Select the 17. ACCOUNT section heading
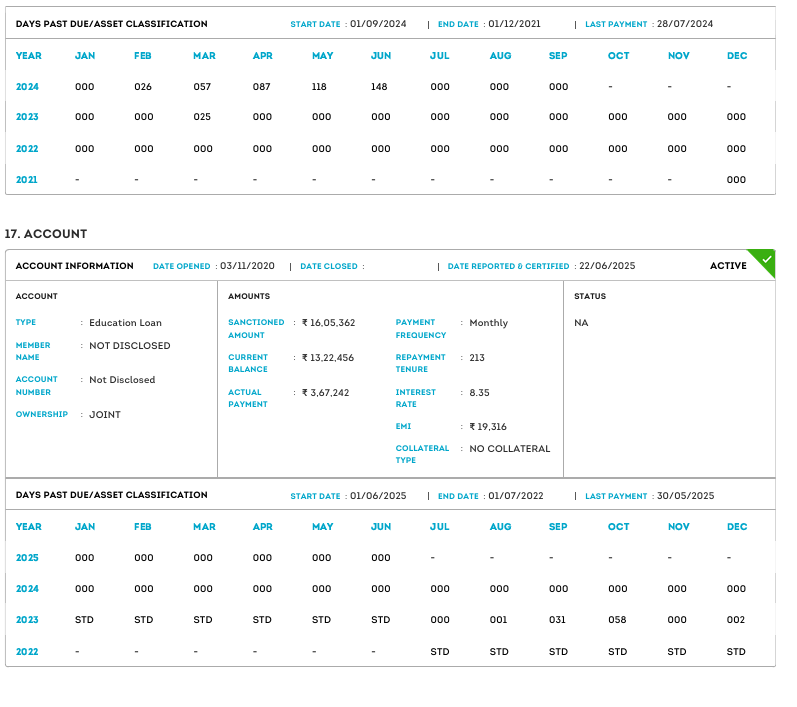The image size is (797, 707). [x=46, y=234]
